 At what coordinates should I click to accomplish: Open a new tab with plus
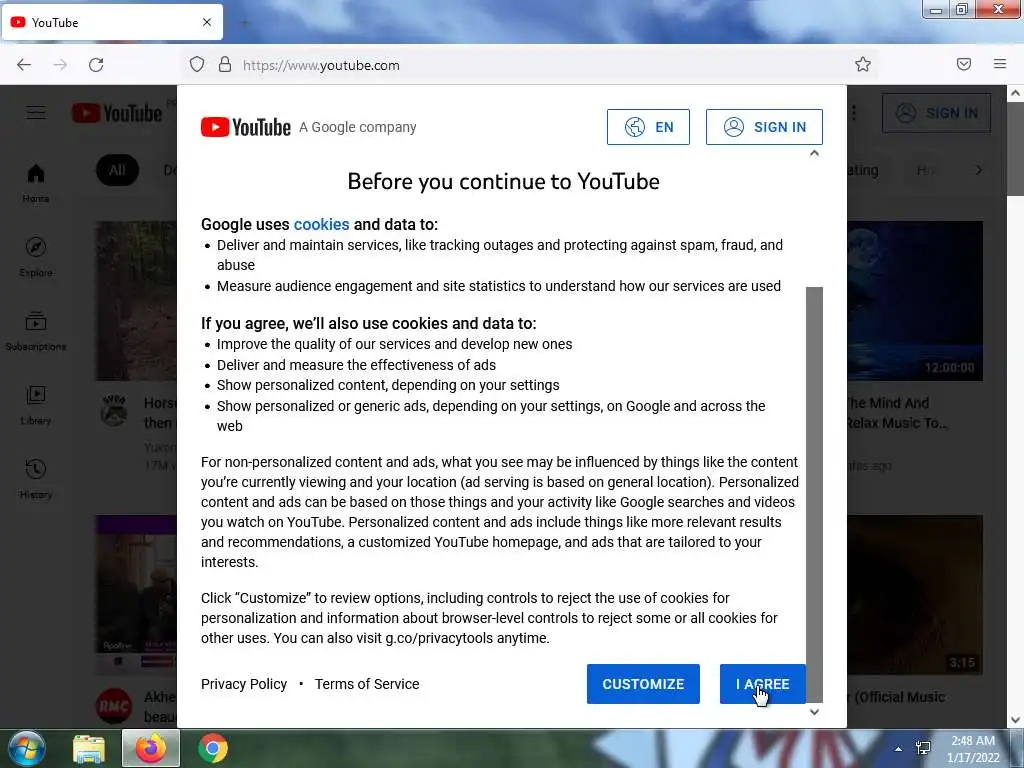pos(246,23)
